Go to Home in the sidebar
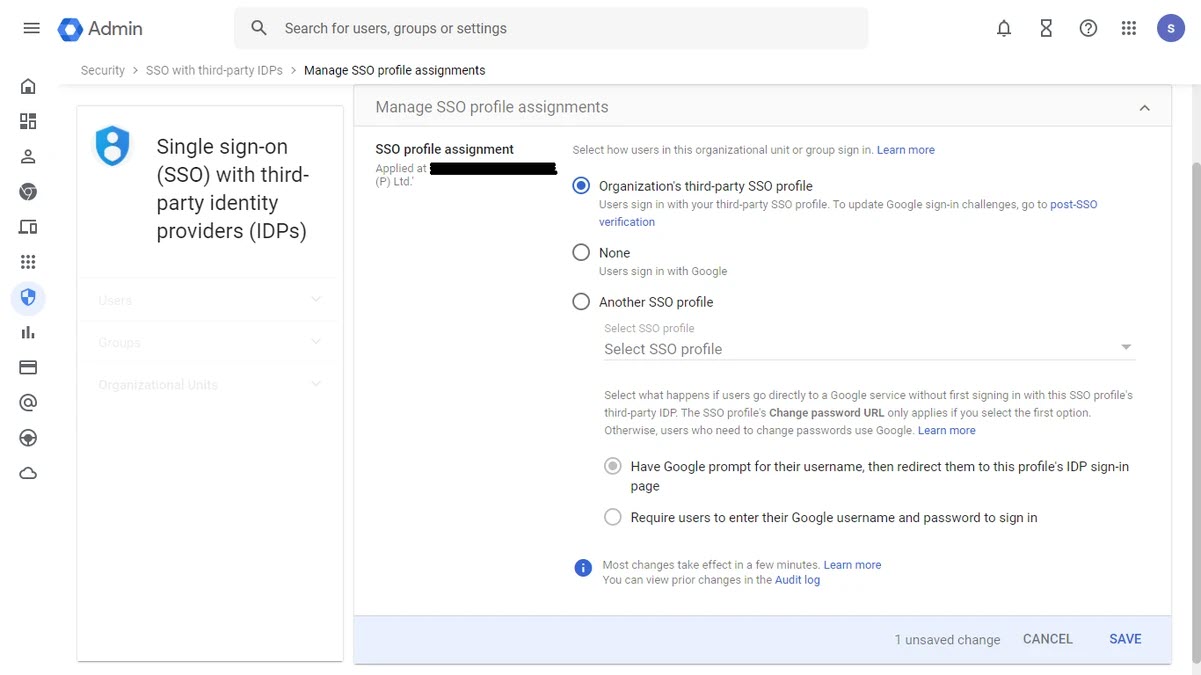Viewport: 1201px width, 675px height. 28,86
